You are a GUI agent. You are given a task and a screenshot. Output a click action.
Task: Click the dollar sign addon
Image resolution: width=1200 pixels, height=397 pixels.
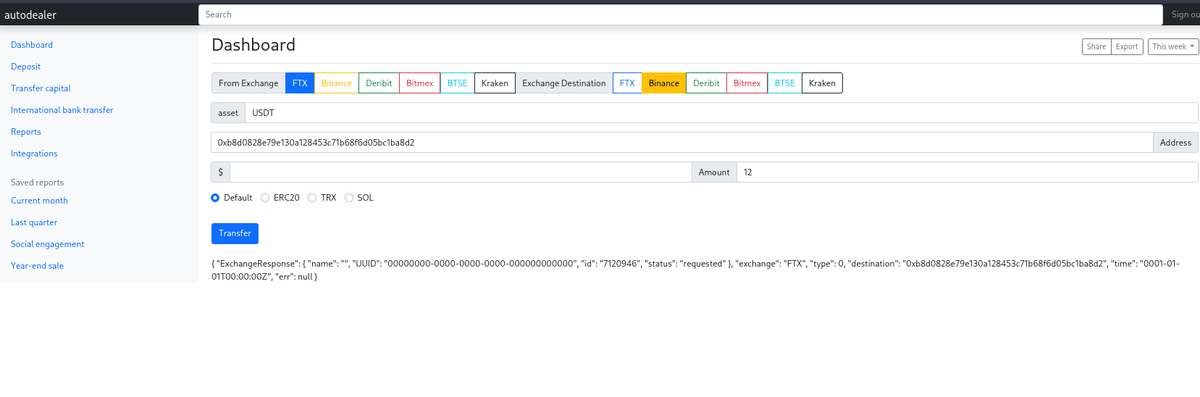pos(220,173)
